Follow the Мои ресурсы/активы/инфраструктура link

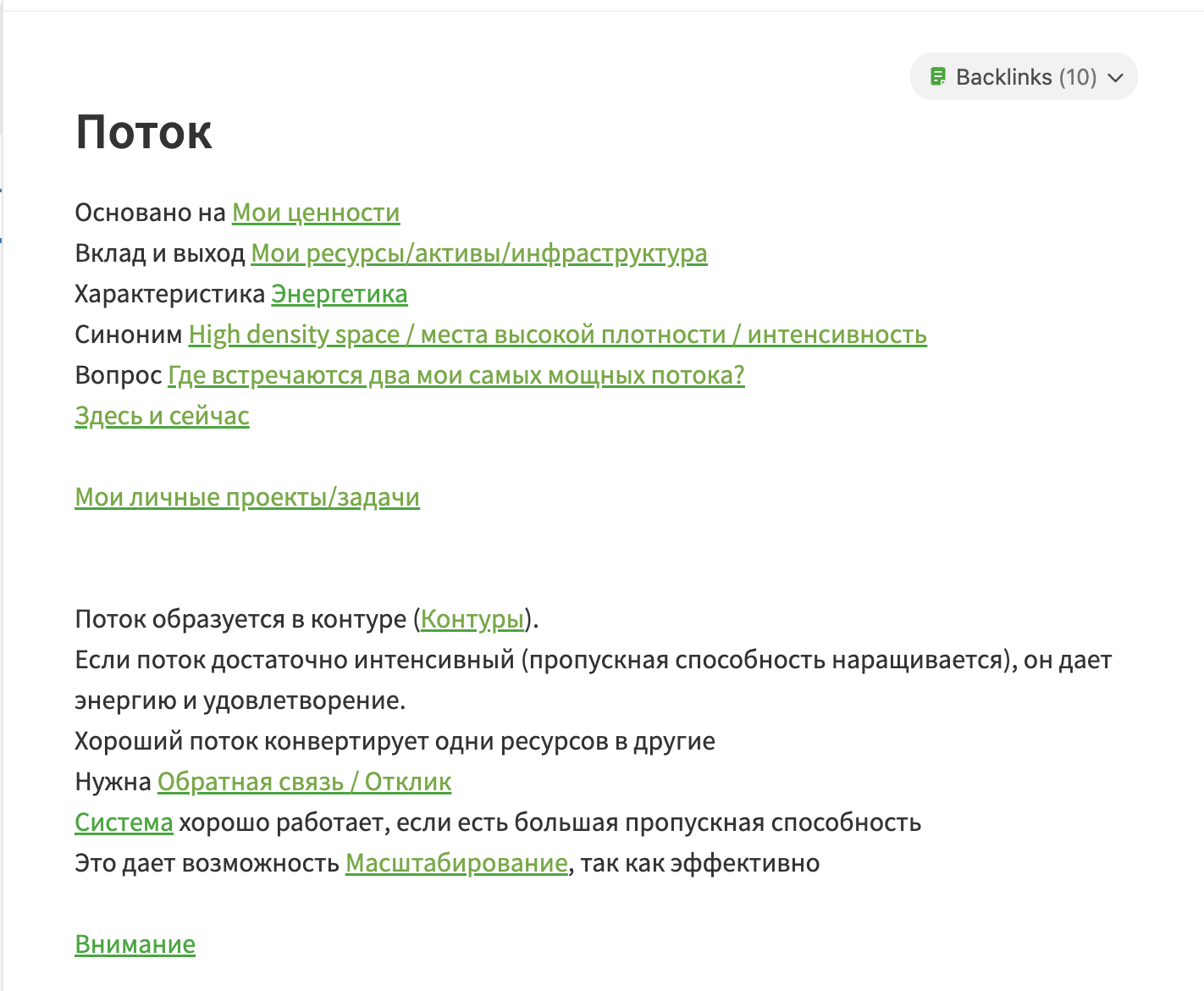pyautogui.click(x=479, y=253)
